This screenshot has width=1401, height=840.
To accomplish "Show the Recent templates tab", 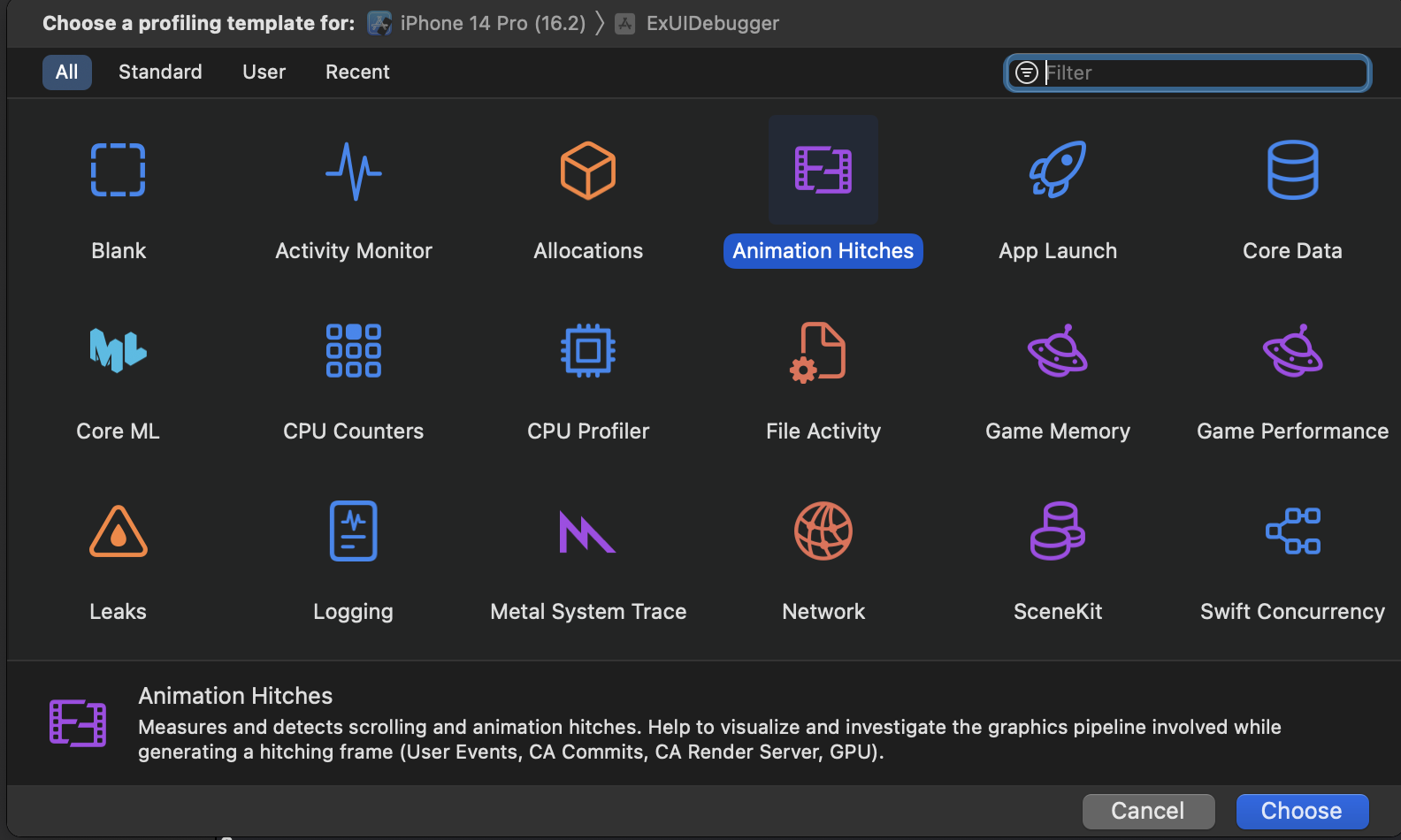I will [357, 72].
